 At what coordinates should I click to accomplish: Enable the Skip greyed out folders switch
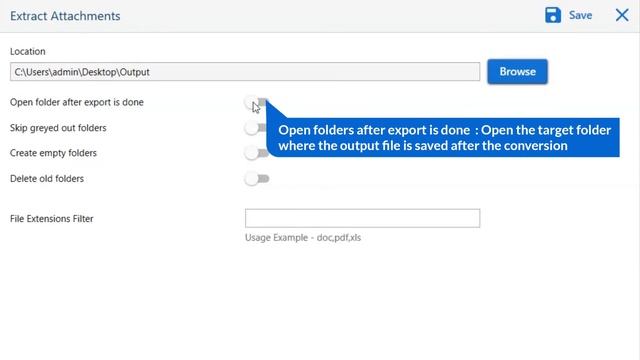[x=256, y=128]
